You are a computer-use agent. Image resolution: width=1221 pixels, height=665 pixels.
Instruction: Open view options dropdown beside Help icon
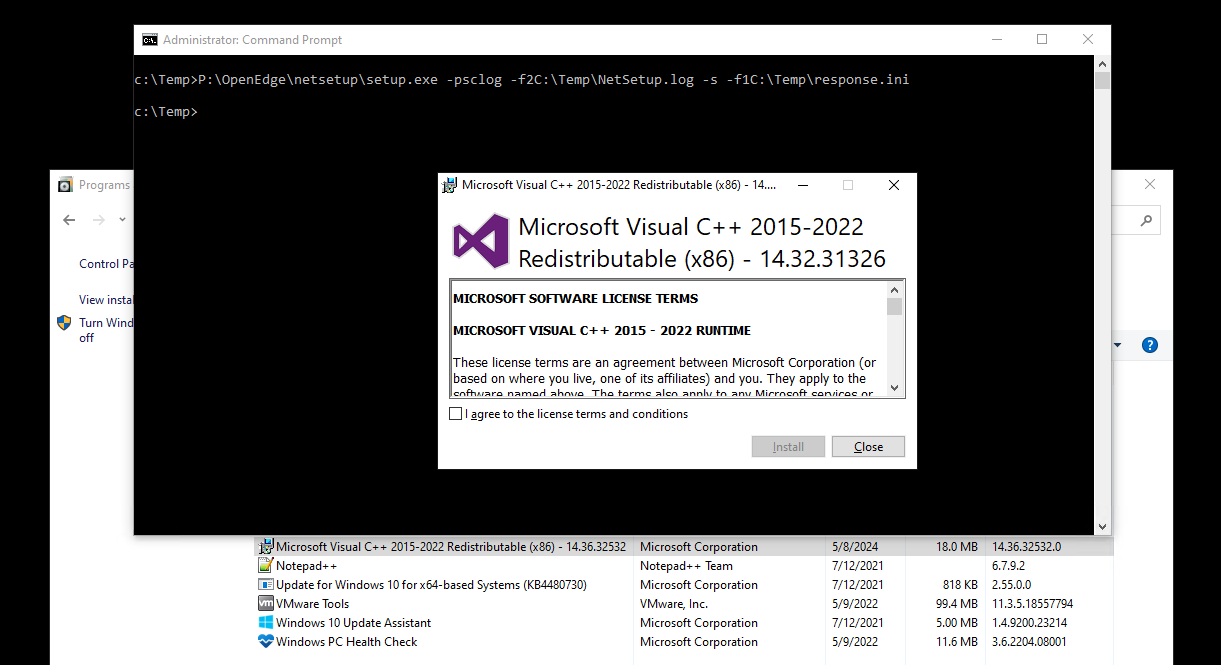1118,345
